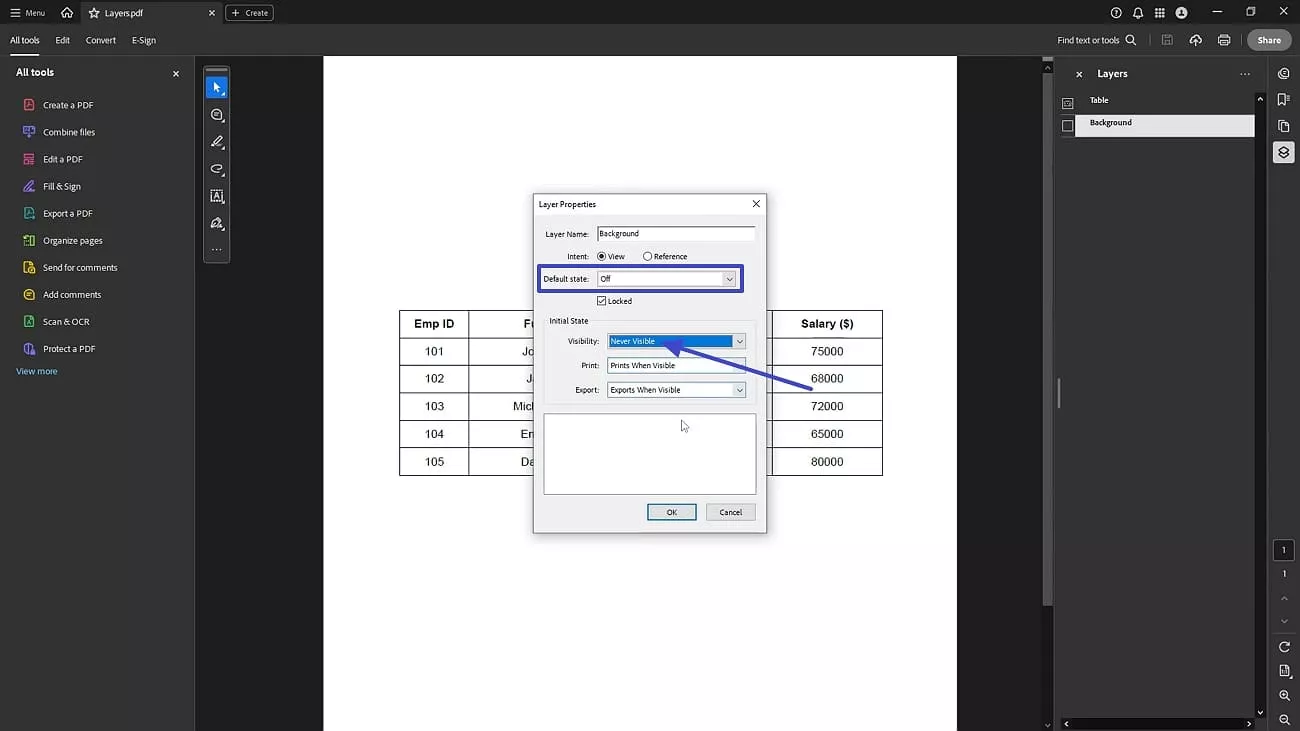
Task: Click the Print document icon
Action: tap(1223, 40)
